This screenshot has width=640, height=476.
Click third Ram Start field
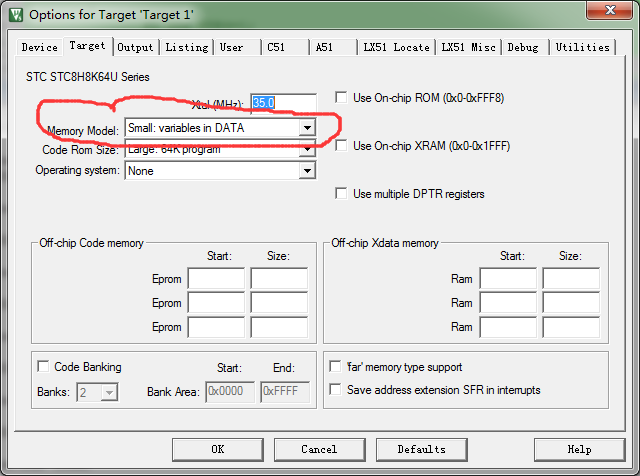tap(508, 327)
